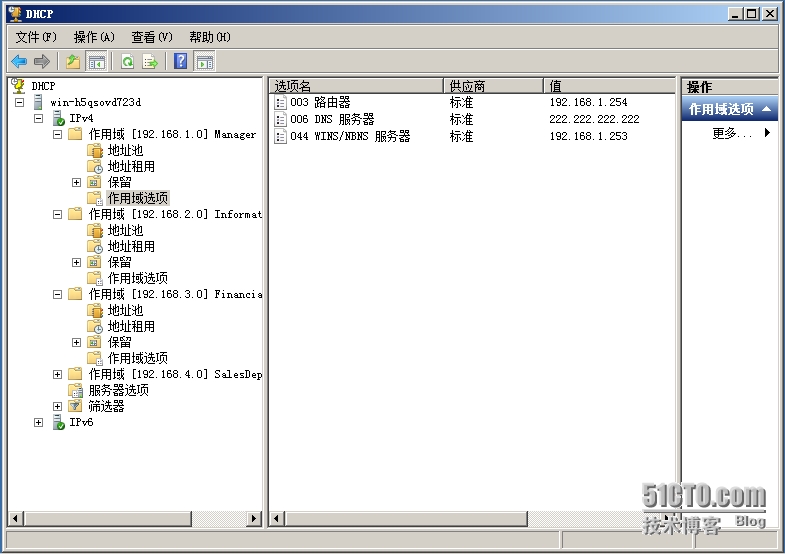
Task: Maximize the DHCP window
Action: (752, 14)
